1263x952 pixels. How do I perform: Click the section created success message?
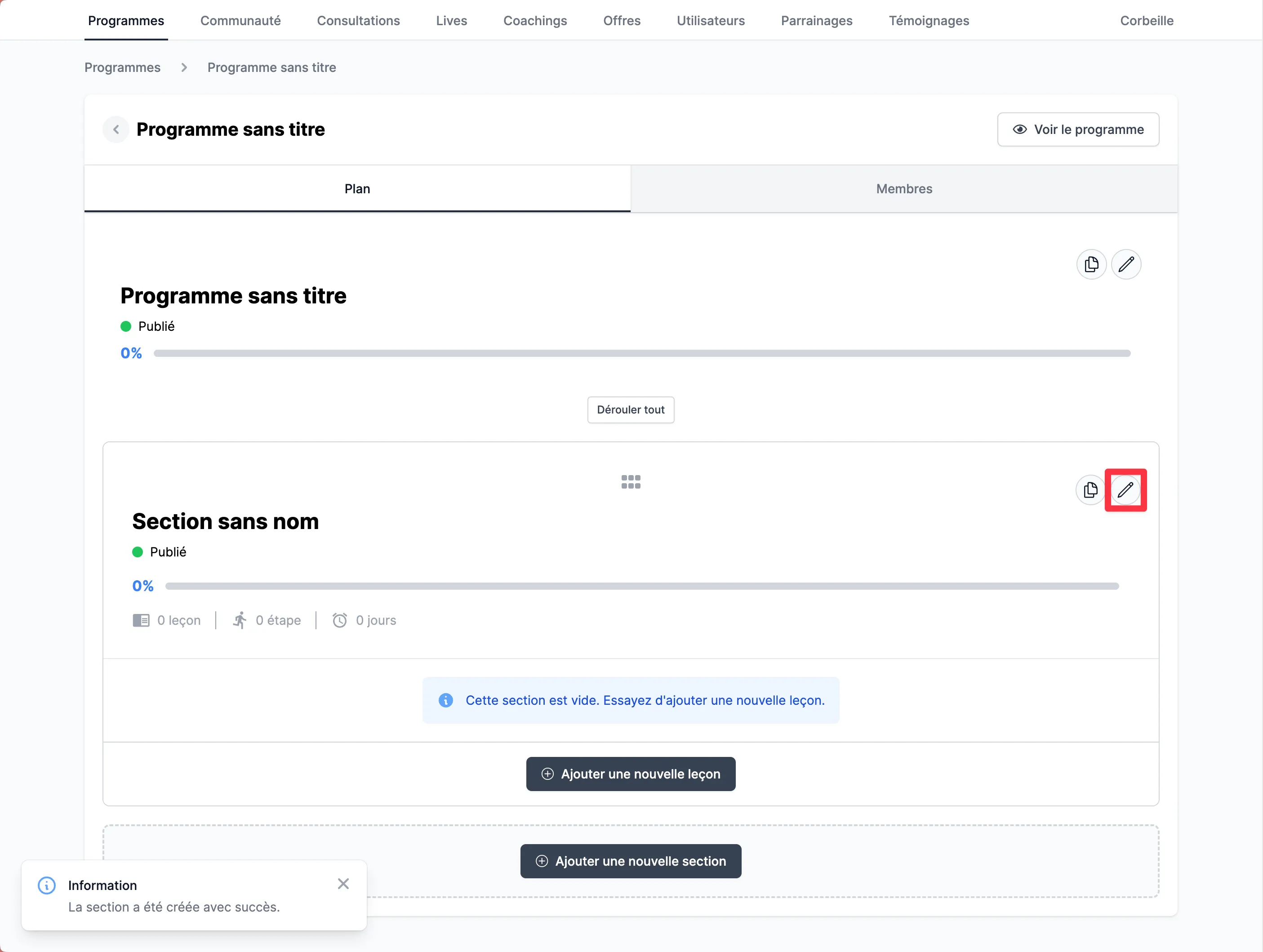(x=174, y=908)
